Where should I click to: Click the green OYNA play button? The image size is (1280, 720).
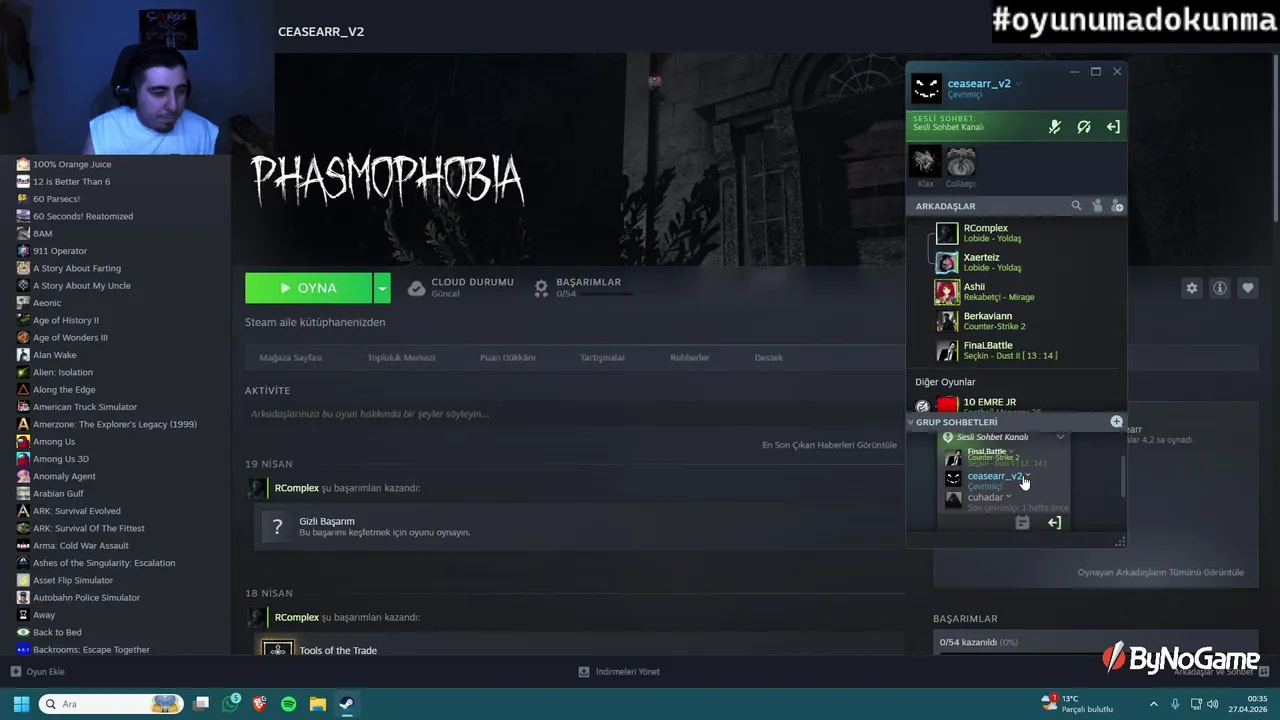point(308,288)
